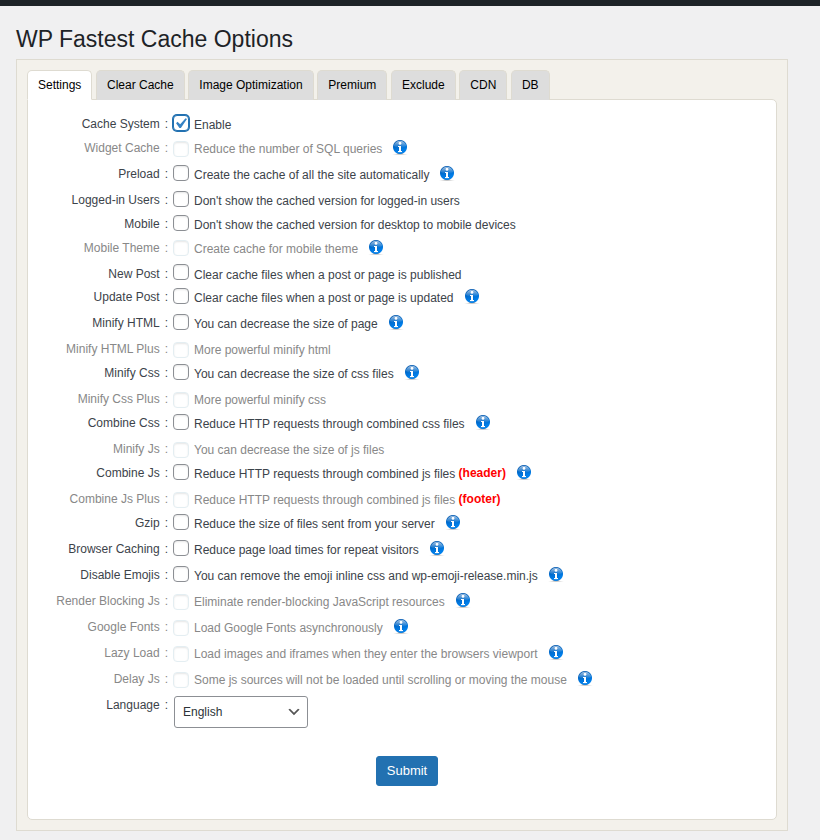
Task: Enable New Post clear cache checkbox
Action: click(x=181, y=273)
